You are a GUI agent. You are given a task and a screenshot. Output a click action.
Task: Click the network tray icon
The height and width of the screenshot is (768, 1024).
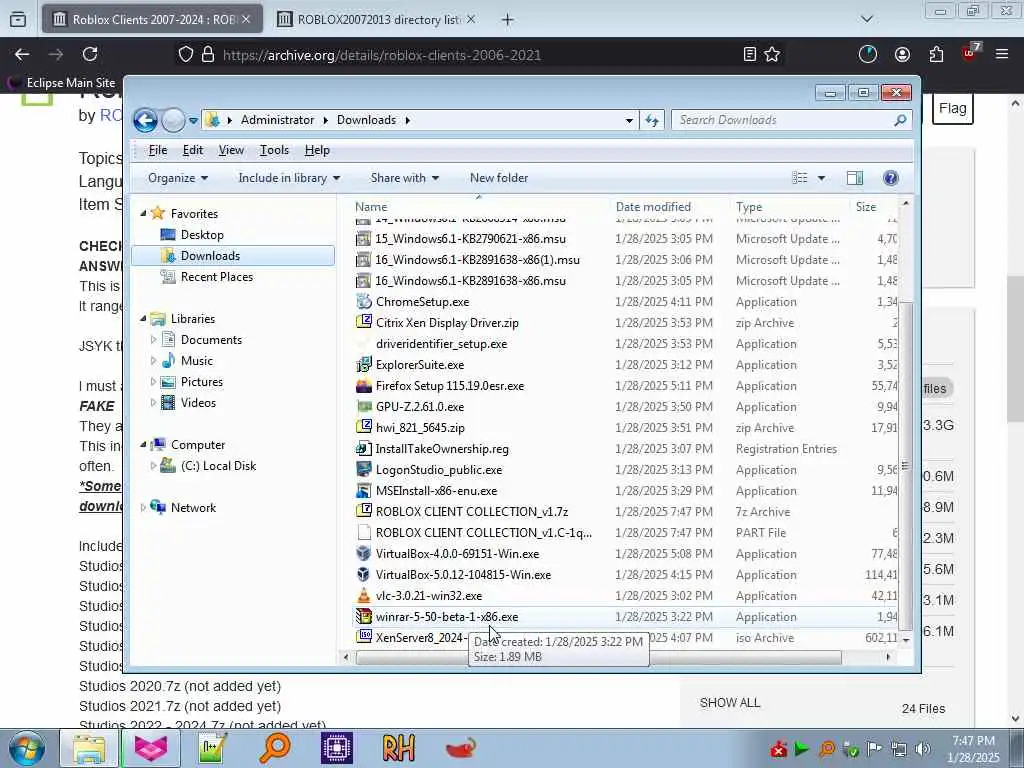[899, 749]
